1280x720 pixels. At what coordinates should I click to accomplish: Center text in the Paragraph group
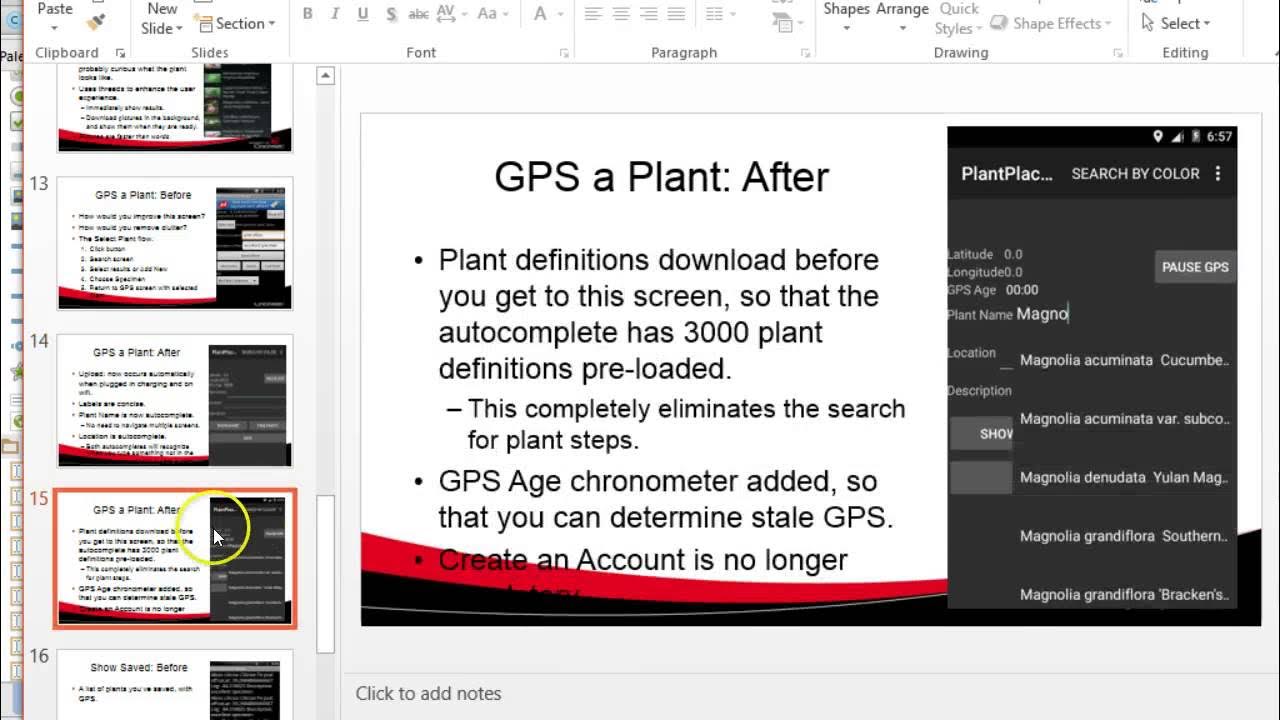pyautogui.click(x=621, y=14)
